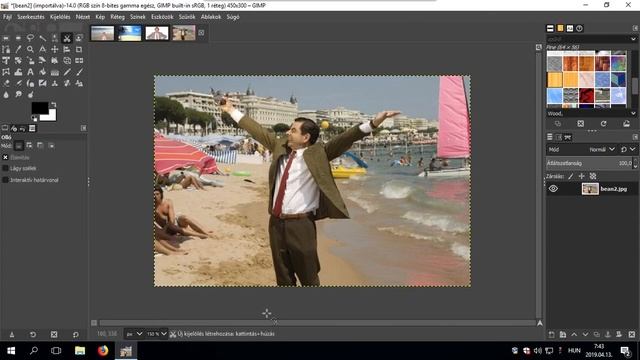Select the Free Select lasso tool

[x=30, y=38]
